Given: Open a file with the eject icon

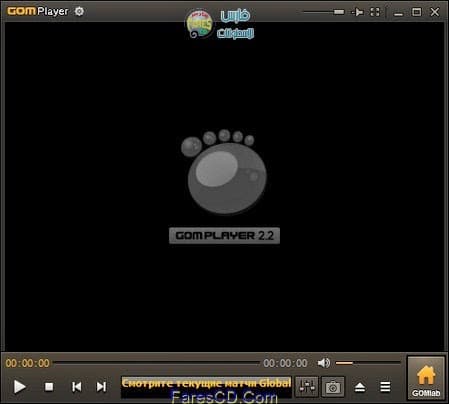Looking at the screenshot, I should point(360,387).
